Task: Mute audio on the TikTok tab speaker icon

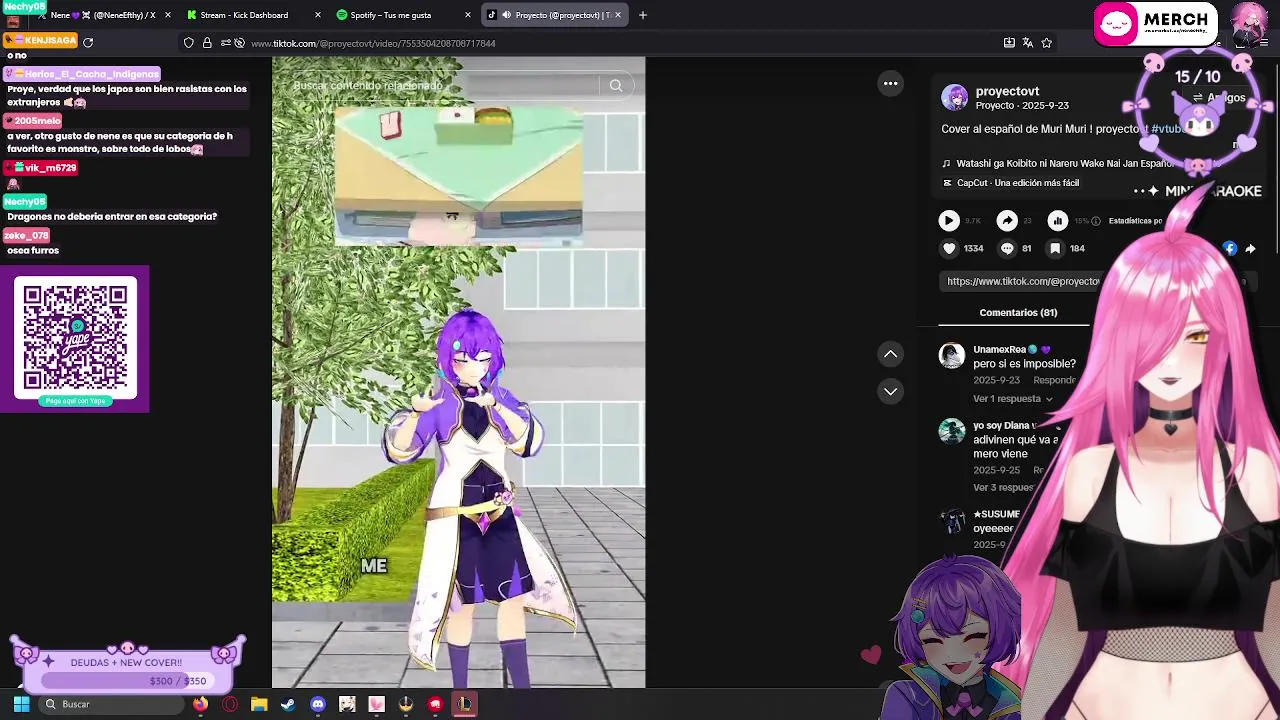Action: (506, 15)
